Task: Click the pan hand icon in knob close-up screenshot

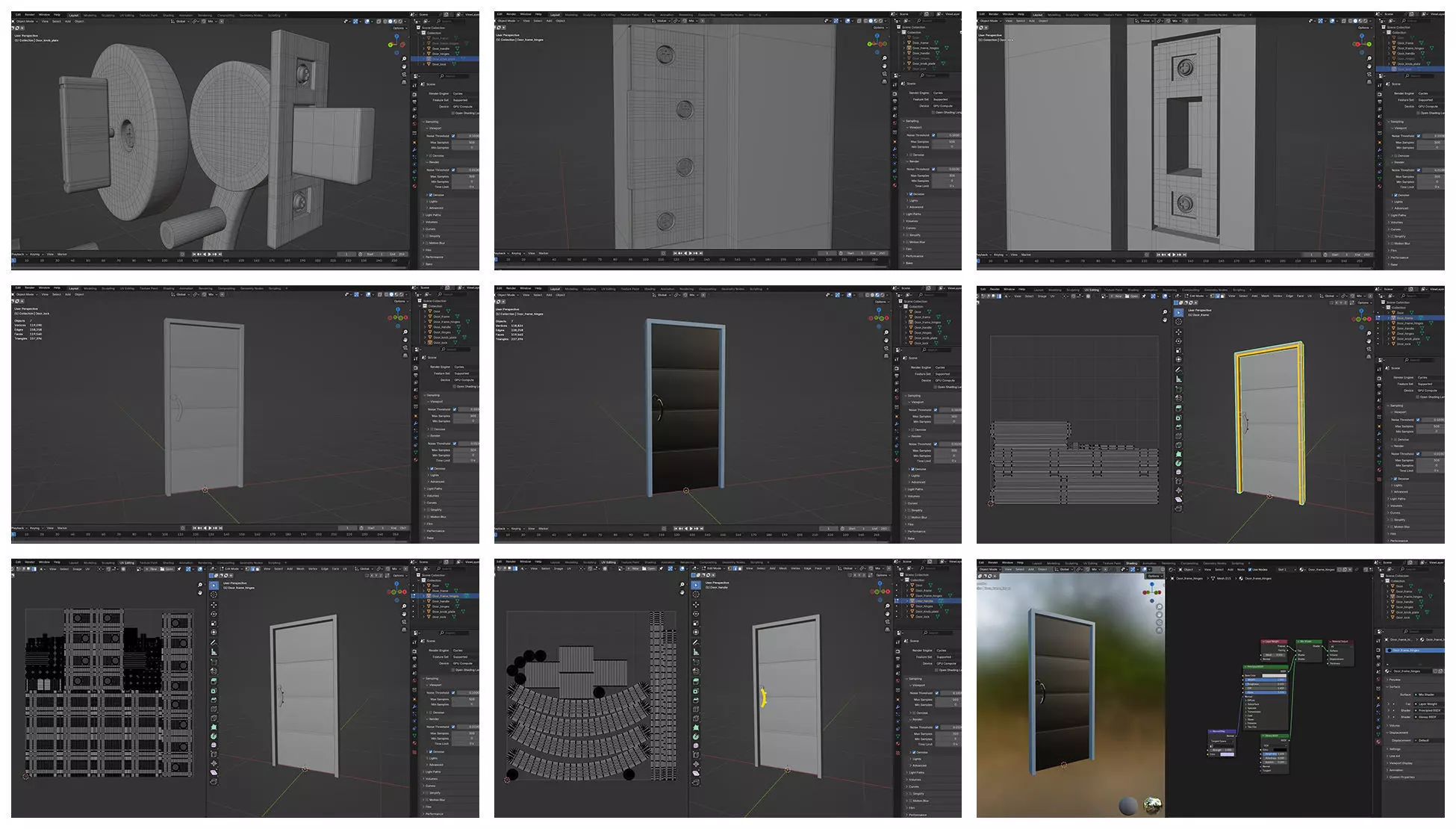Action: [404, 66]
